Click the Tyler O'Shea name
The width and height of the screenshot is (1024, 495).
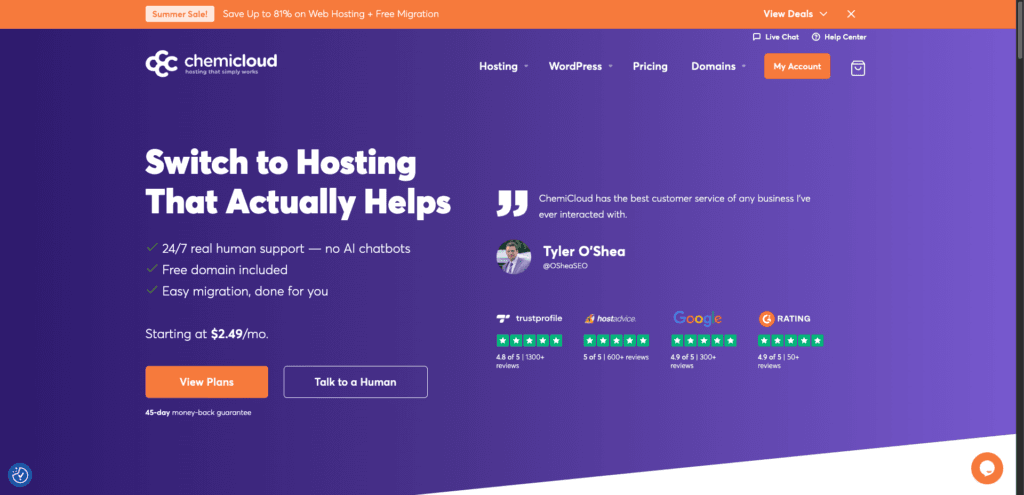pos(584,251)
